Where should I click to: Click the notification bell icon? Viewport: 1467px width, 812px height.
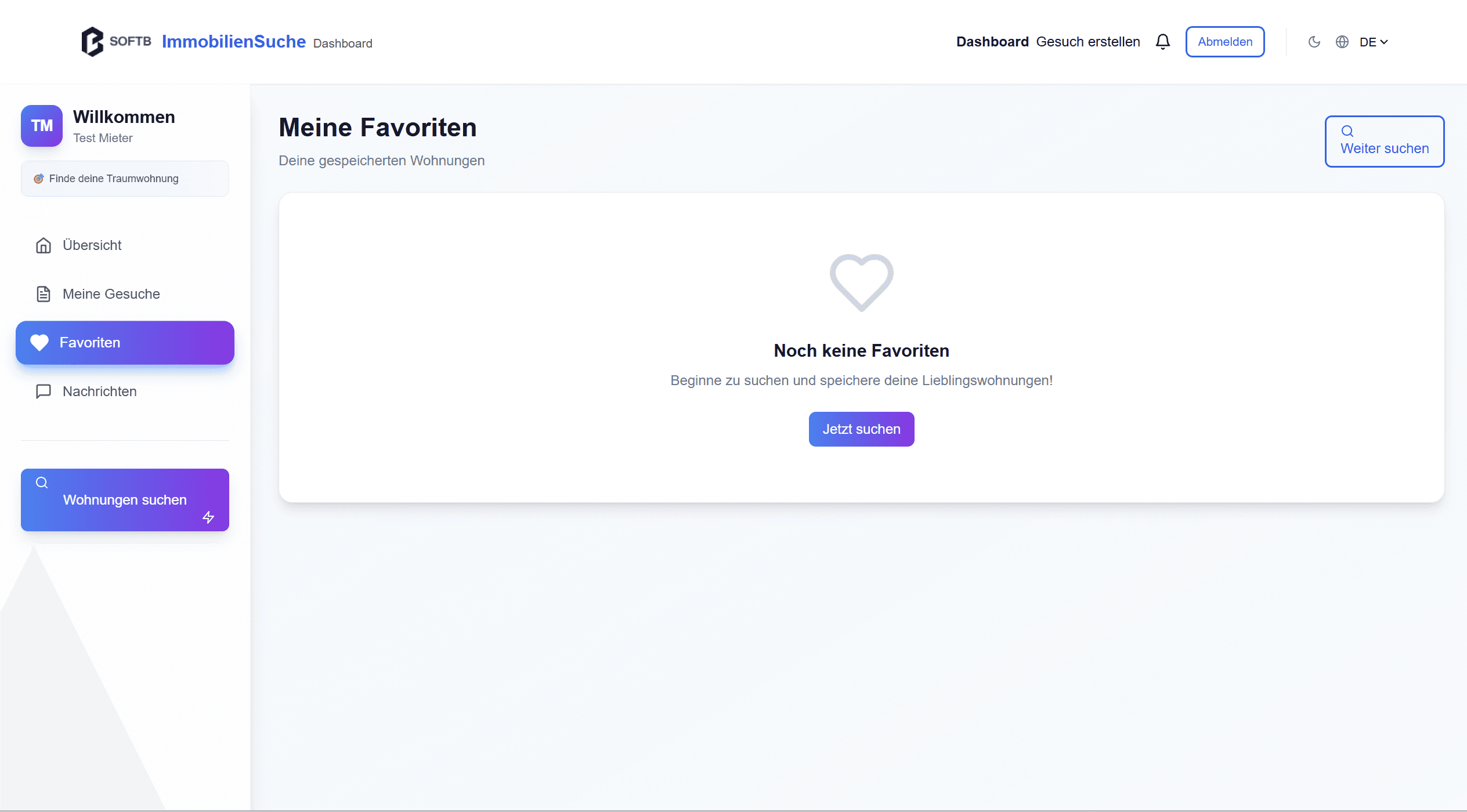coord(1162,42)
